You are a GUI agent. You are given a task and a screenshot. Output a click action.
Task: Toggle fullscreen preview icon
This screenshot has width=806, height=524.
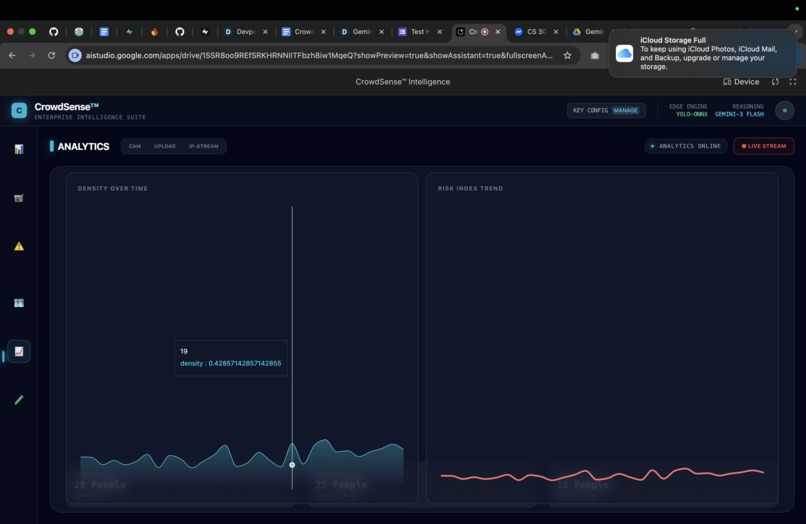793,82
